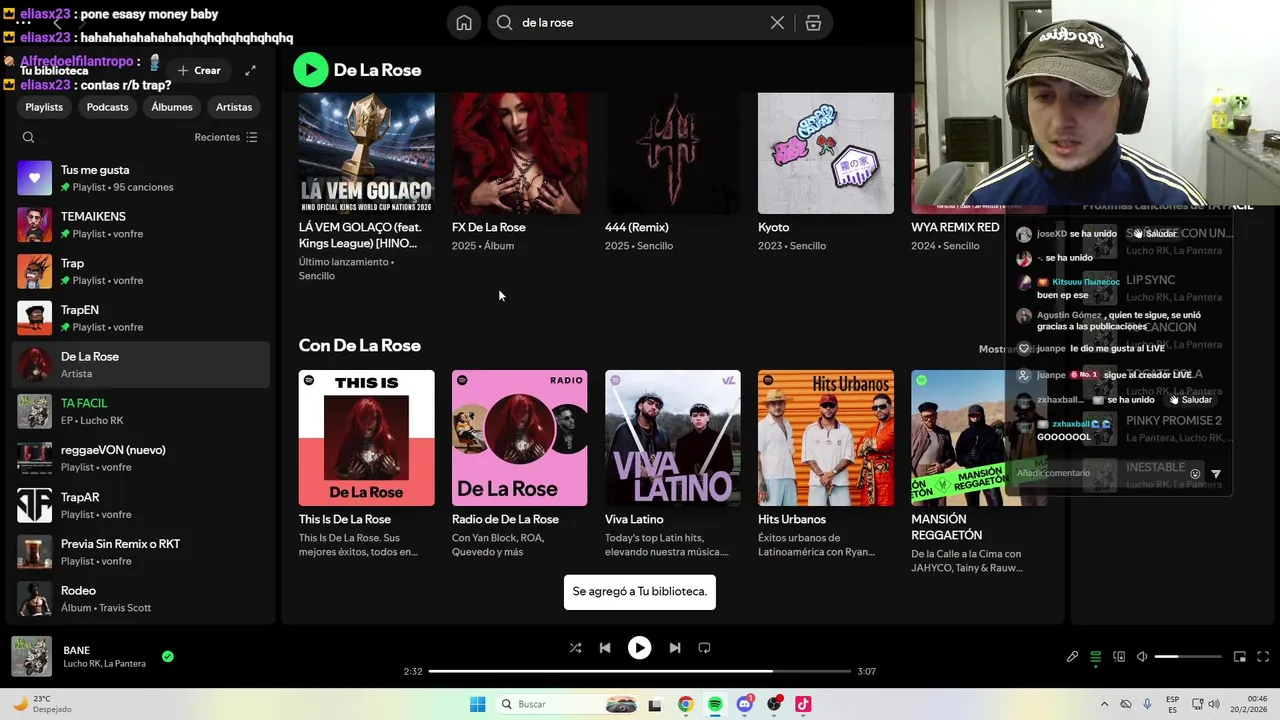The height and width of the screenshot is (720, 1280).
Task: Open the FX De La Rose album cover
Action: [519, 153]
